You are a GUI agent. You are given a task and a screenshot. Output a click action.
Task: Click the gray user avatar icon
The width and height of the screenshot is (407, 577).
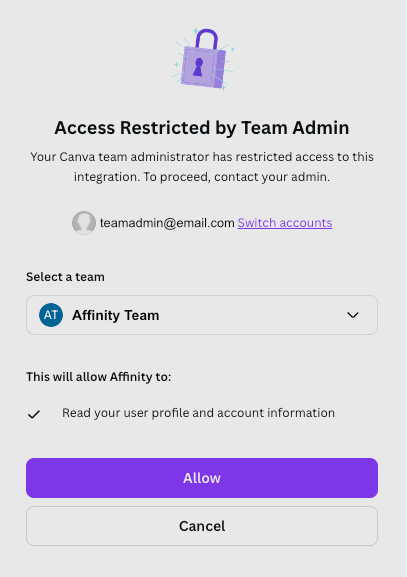[84, 223]
